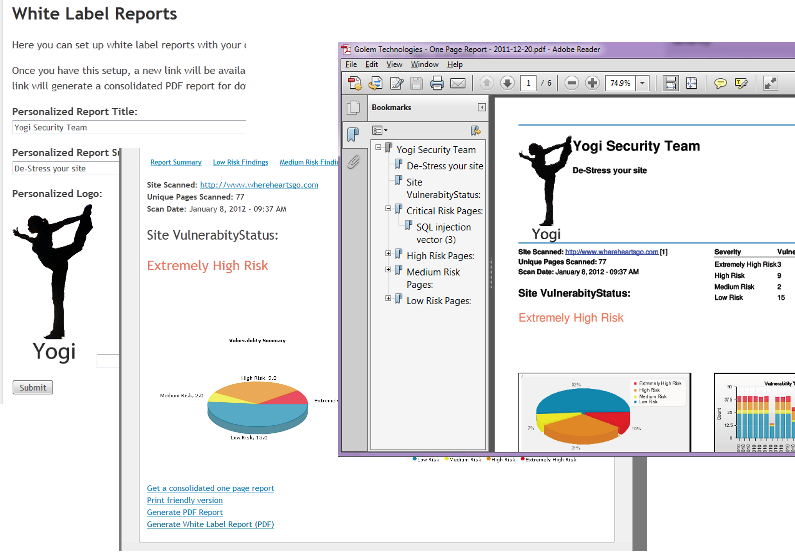Go to previous page with up arrow

(x=487, y=83)
